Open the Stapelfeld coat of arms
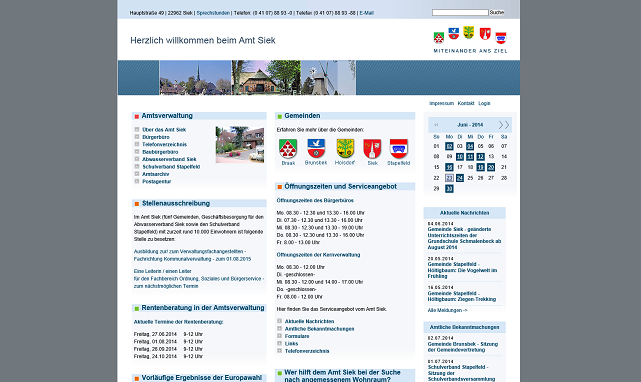 click(399, 149)
